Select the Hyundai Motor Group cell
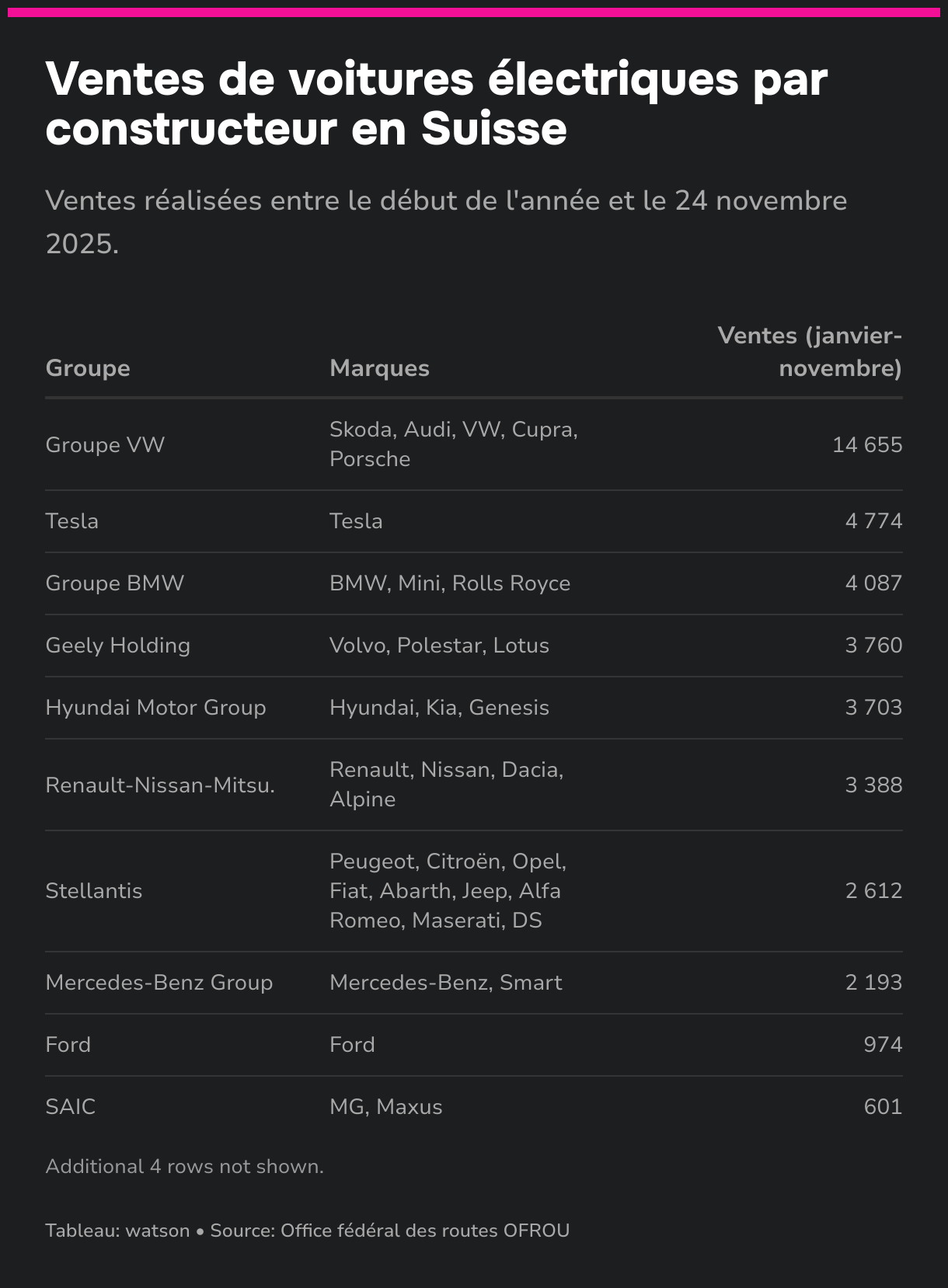The width and height of the screenshot is (948, 1288). 155,708
